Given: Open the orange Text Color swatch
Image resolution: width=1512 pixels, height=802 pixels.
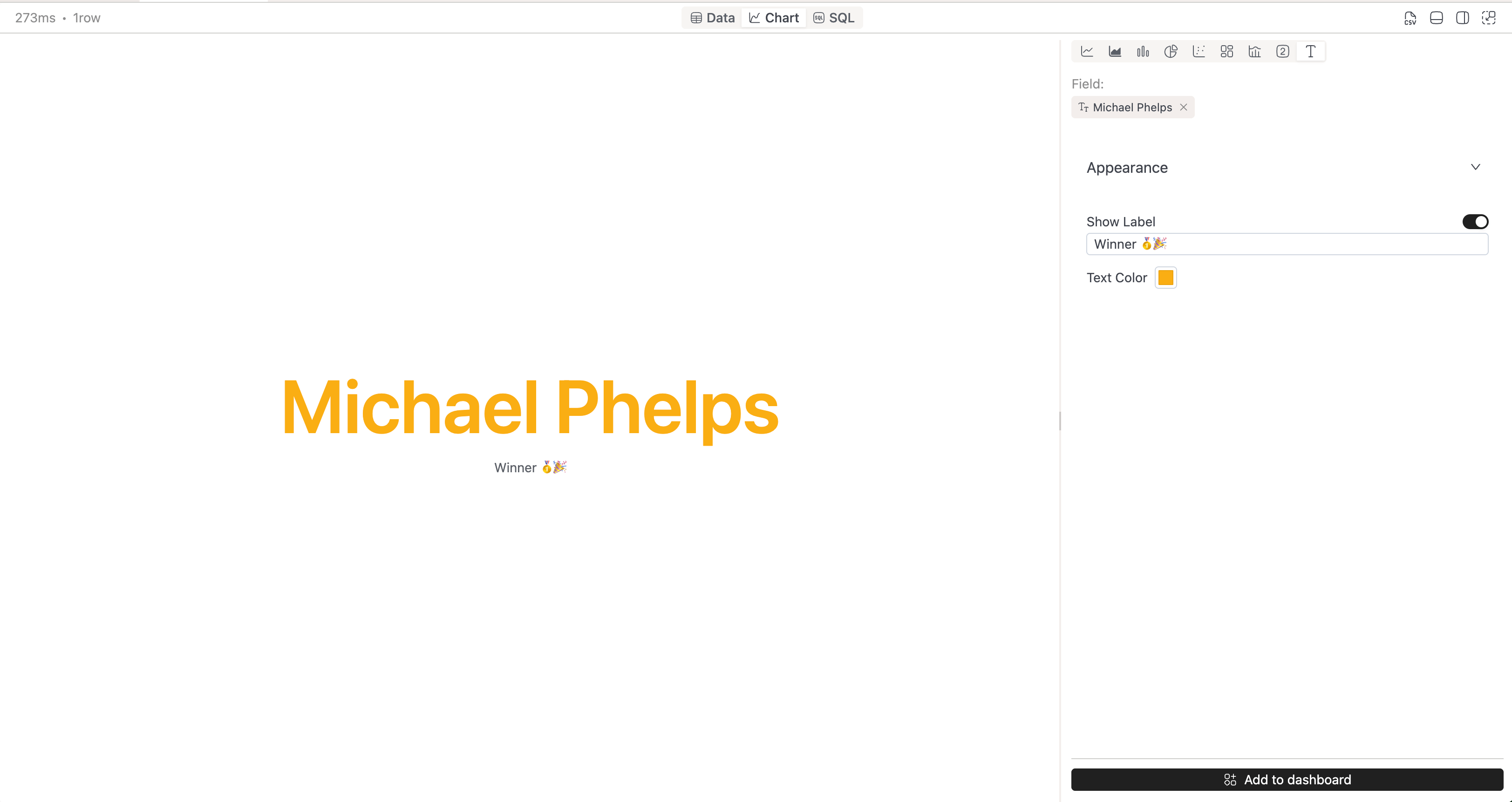Looking at the screenshot, I should pos(1165,278).
